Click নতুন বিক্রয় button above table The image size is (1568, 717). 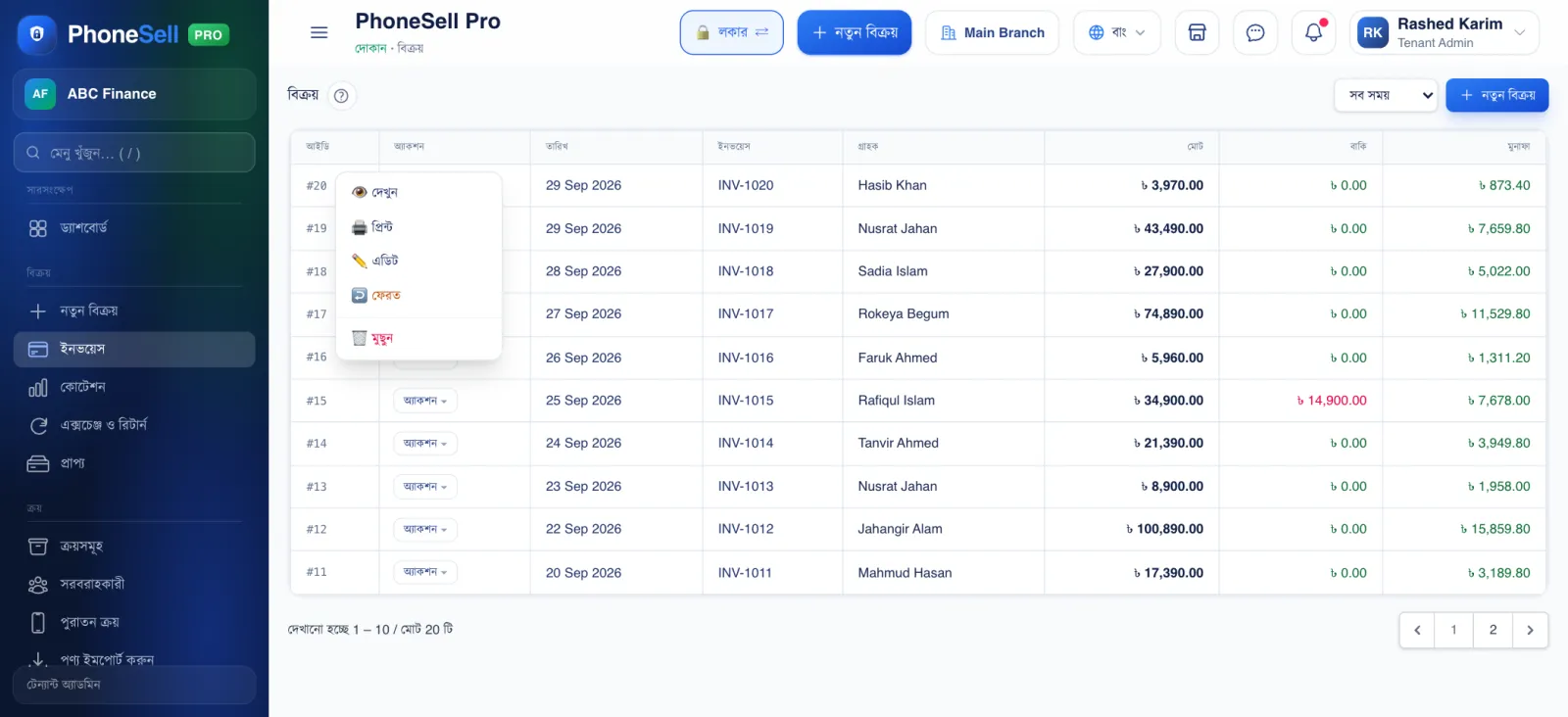point(1496,95)
